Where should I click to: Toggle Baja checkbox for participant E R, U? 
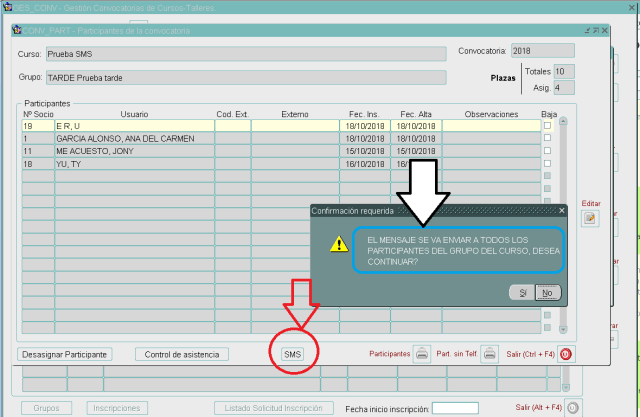tap(547, 126)
